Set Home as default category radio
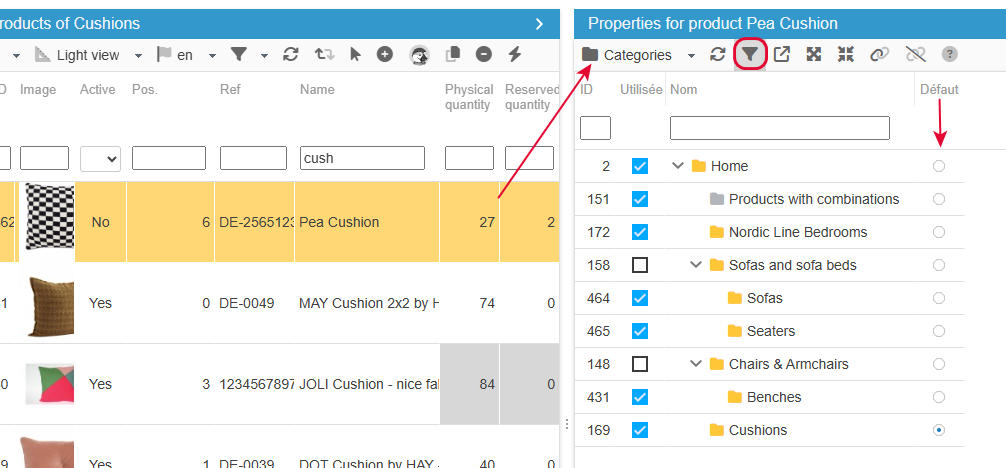The height and width of the screenshot is (468, 1006). tap(939, 166)
